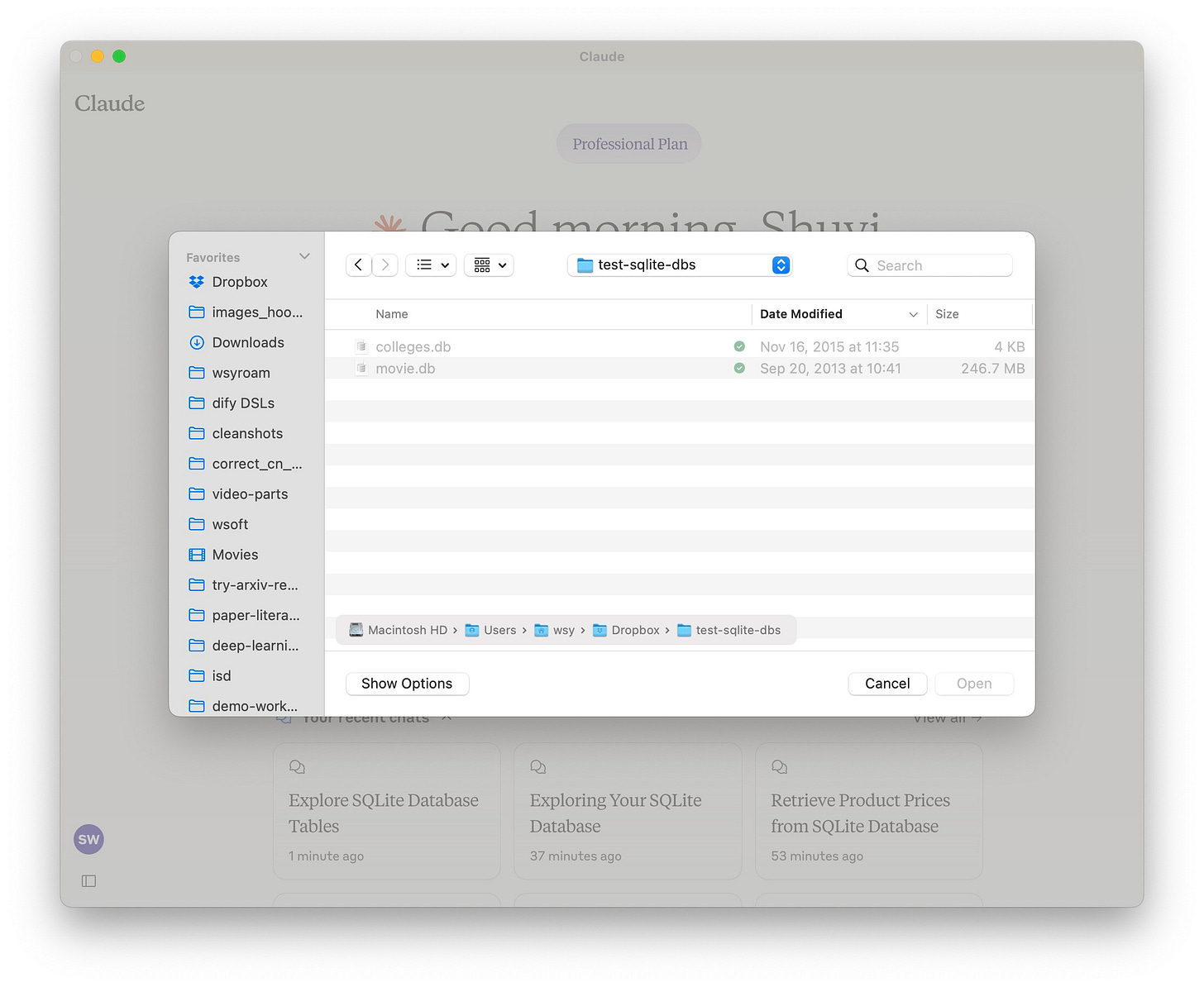This screenshot has width=1204, height=987.
Task: Click the colleges.db file icon
Action: 361,346
